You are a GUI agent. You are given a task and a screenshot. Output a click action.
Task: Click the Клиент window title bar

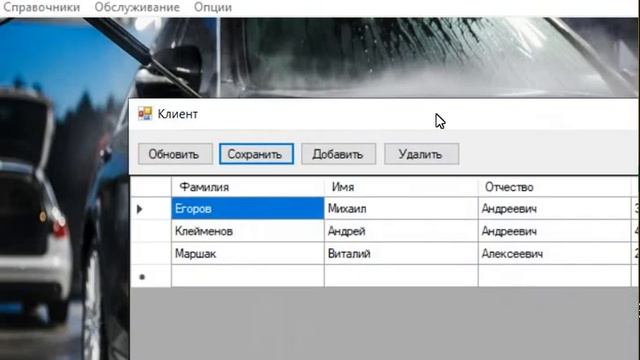point(384,114)
